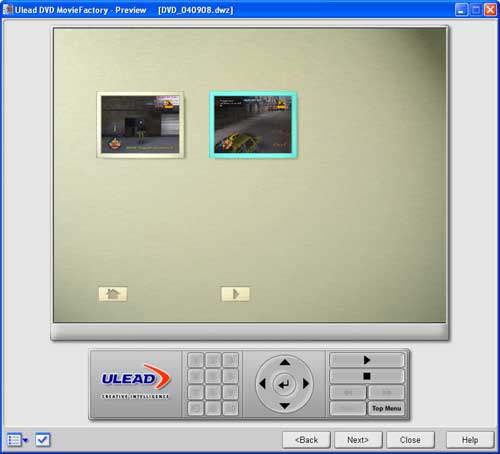Click the Top Menu button on remote

[386, 408]
